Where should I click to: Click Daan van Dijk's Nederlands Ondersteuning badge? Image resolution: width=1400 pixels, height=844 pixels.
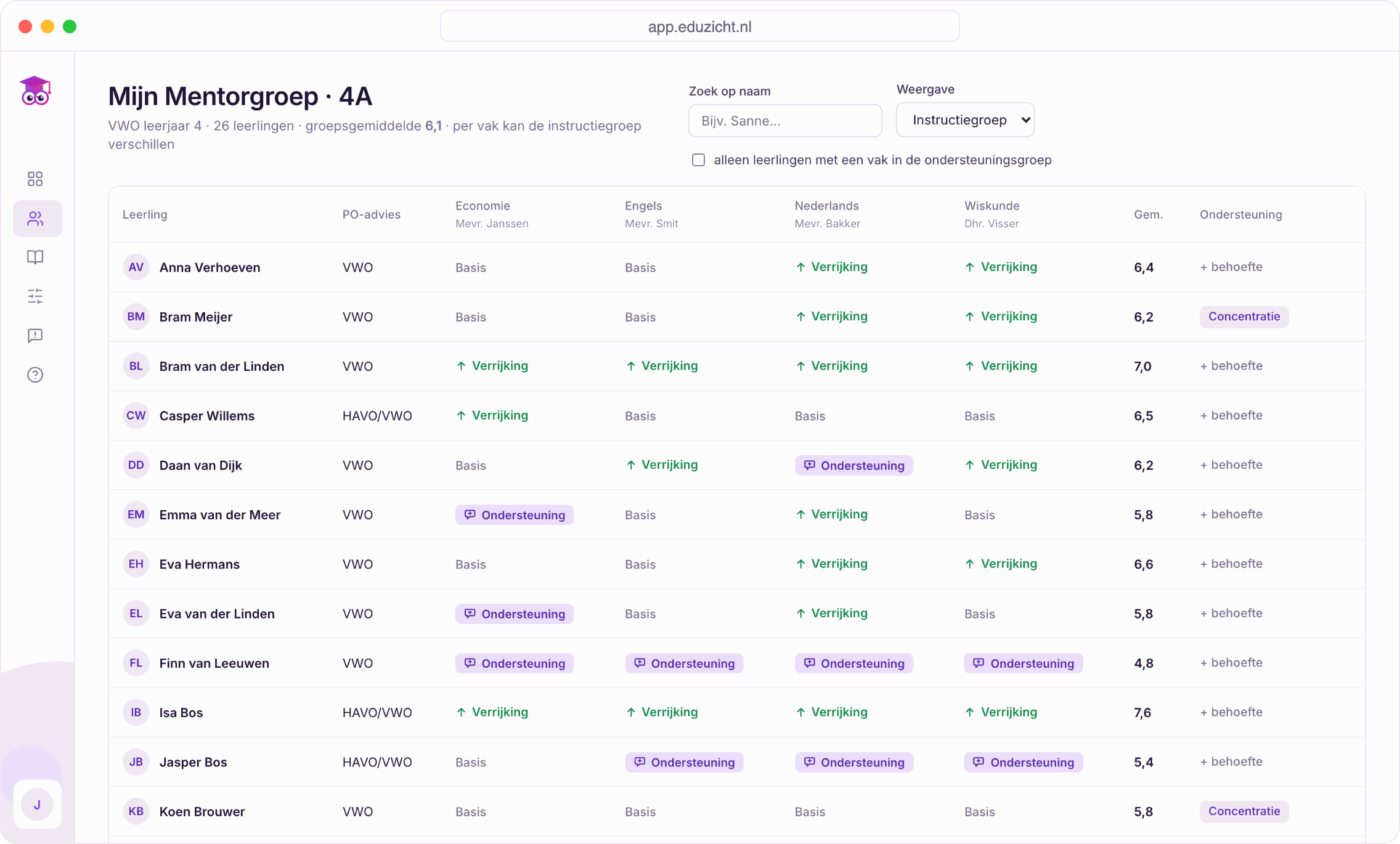[854, 465]
